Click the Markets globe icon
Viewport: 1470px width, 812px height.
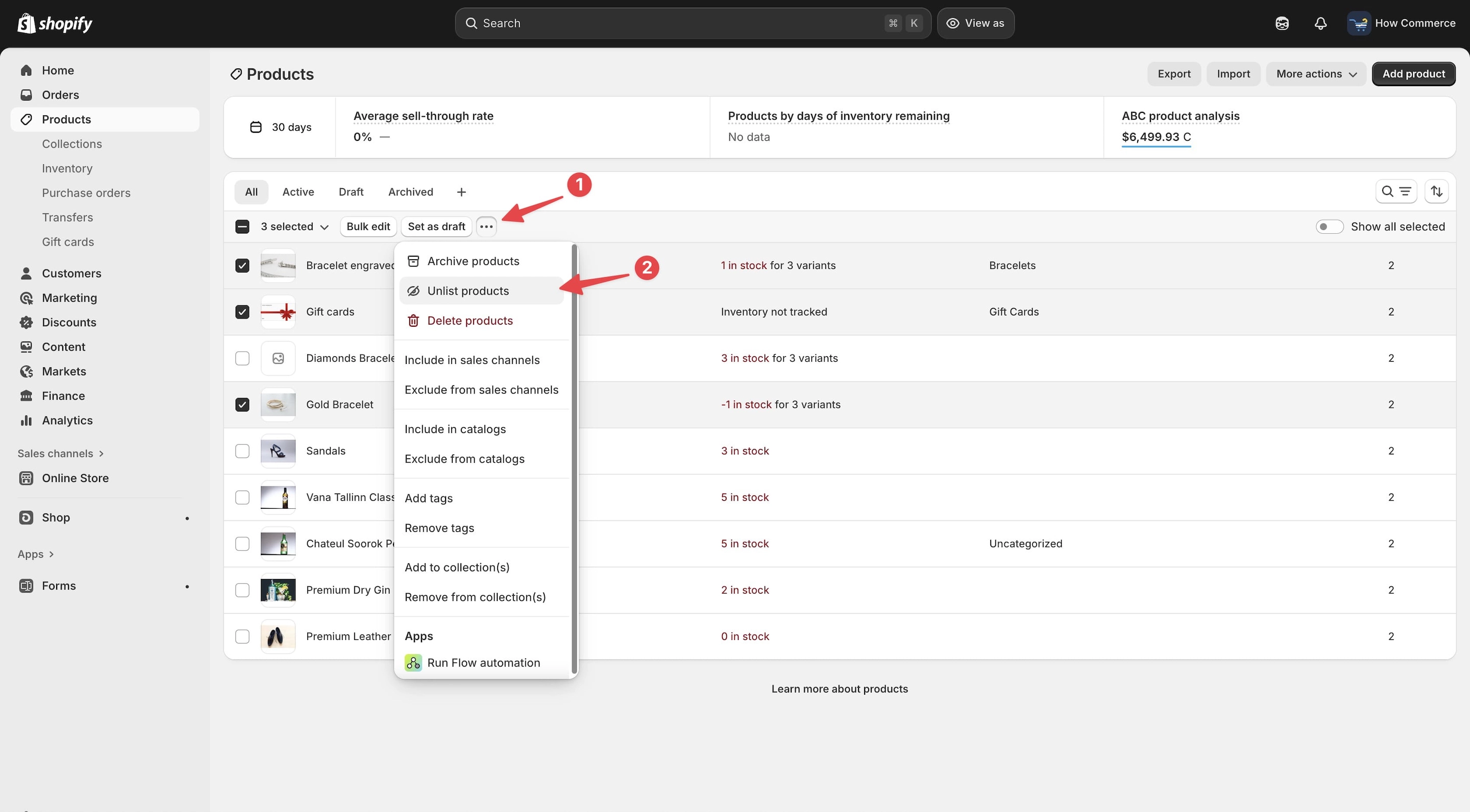pos(26,372)
